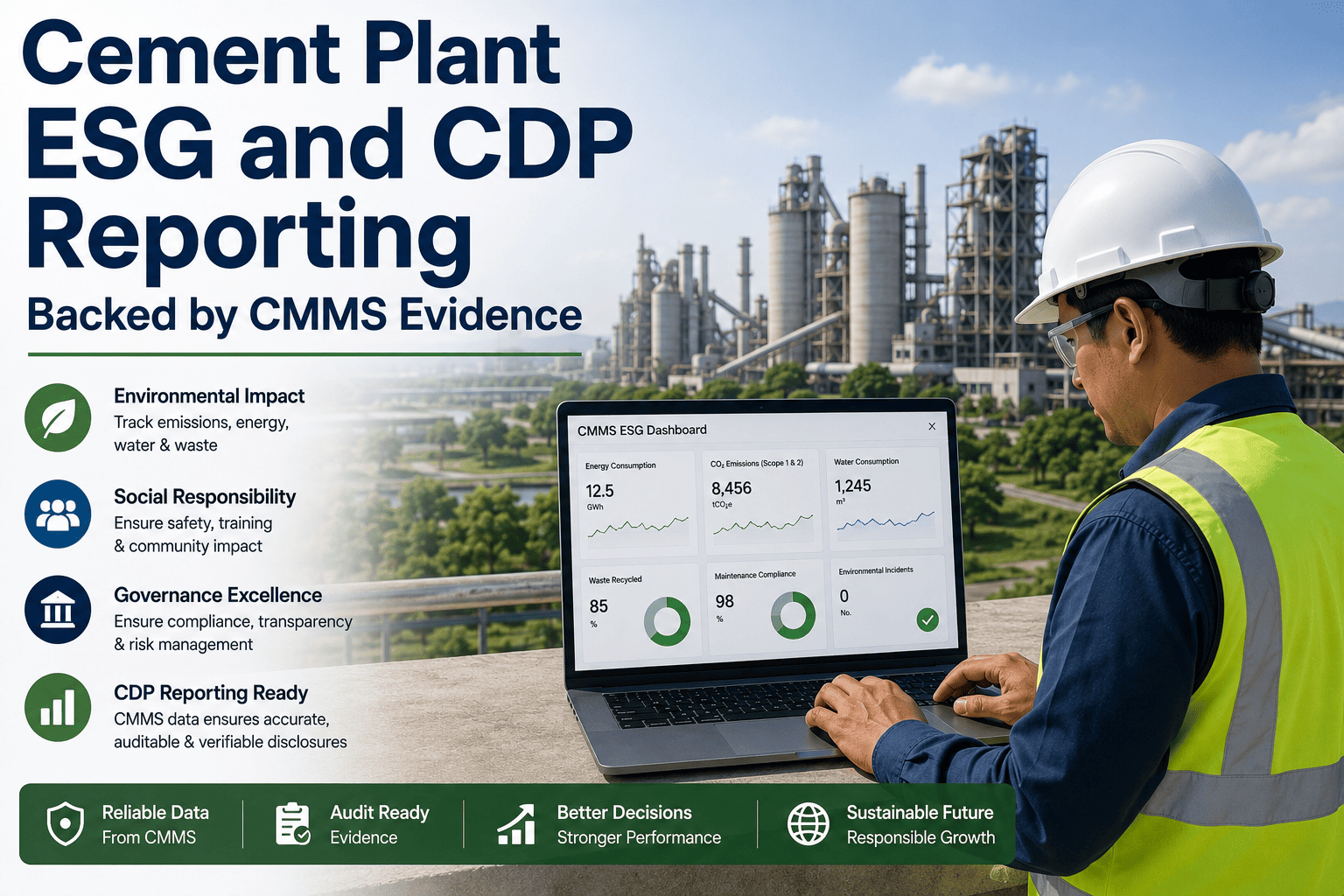This screenshot has width=1344, height=896.
Task: Click the Better Decisions label in green banner
Action: point(625,813)
